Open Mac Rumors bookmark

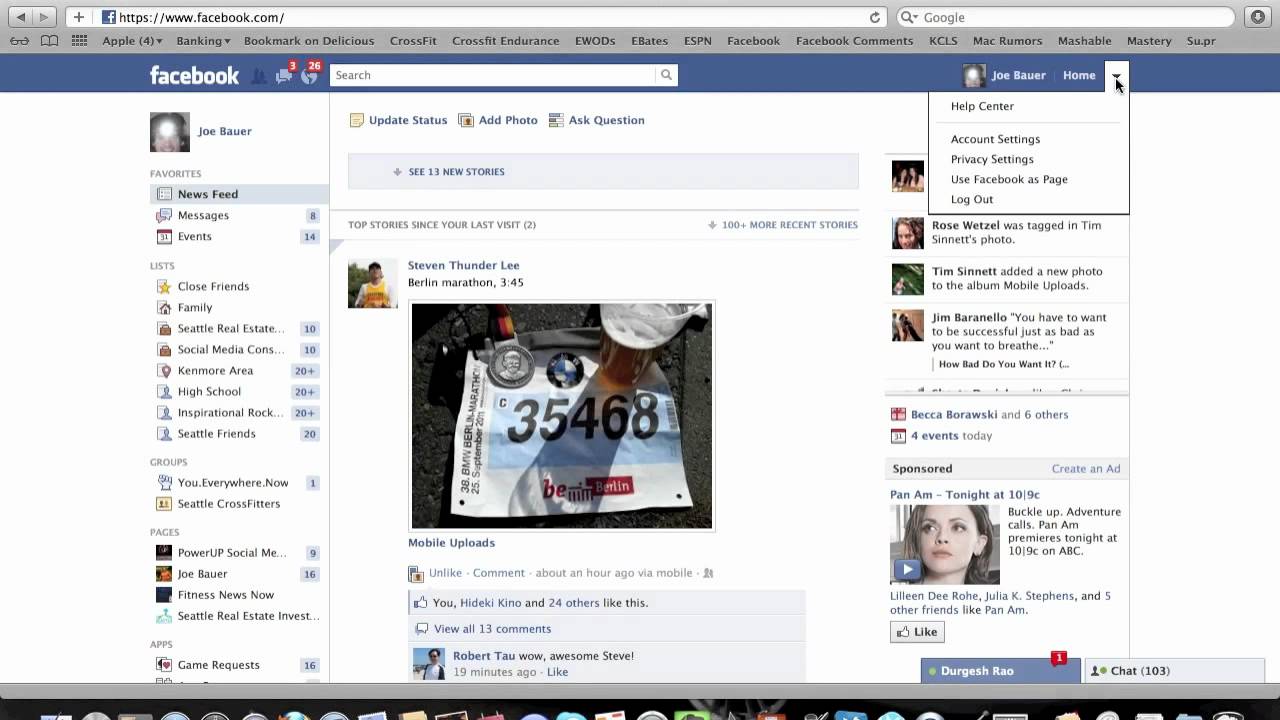[1007, 41]
